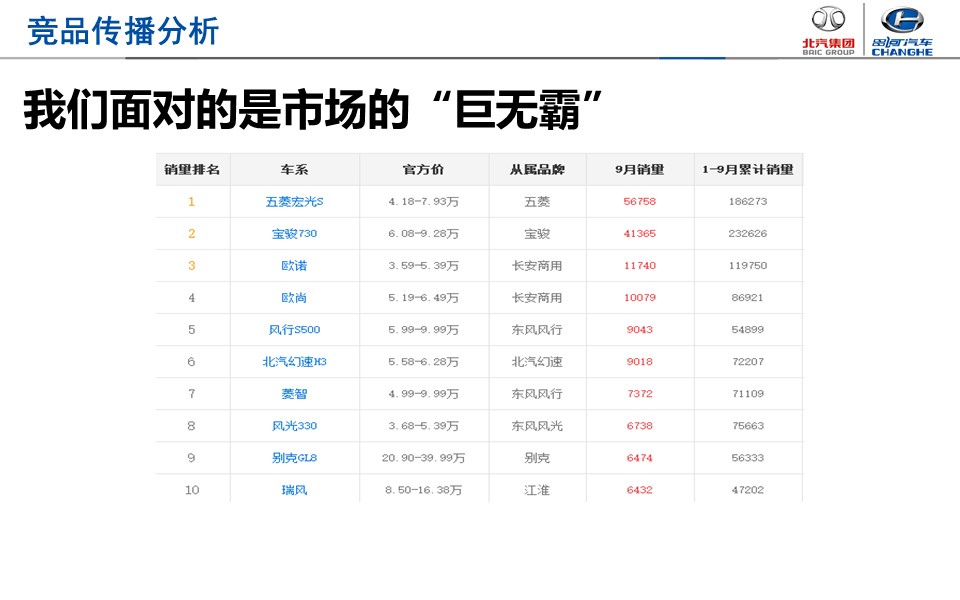The image size is (960, 600).
Task: Click 东风风行 in the 风行S500 row
Action: pyautogui.click(x=538, y=329)
